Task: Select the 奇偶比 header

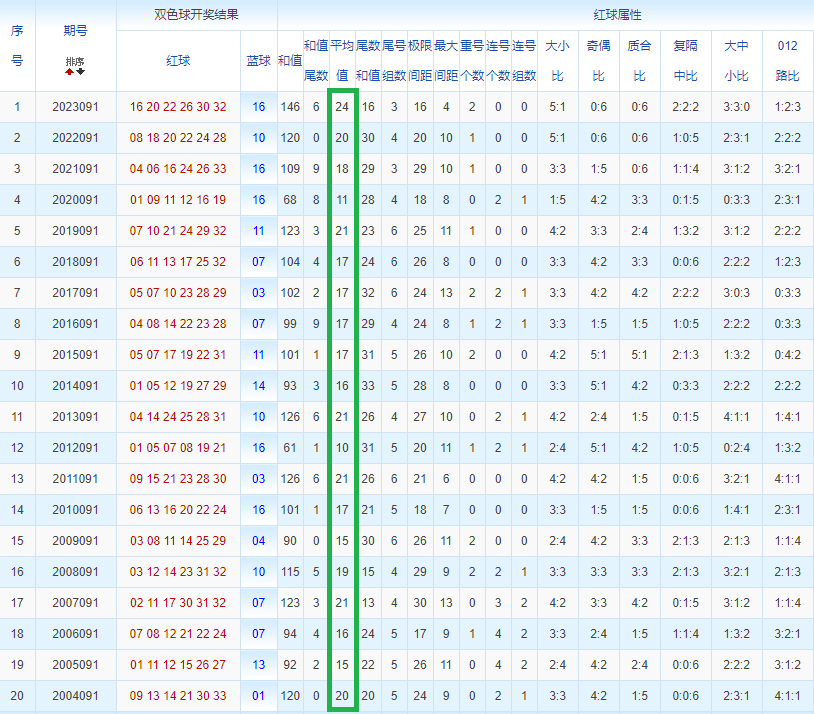Action: 599,61
